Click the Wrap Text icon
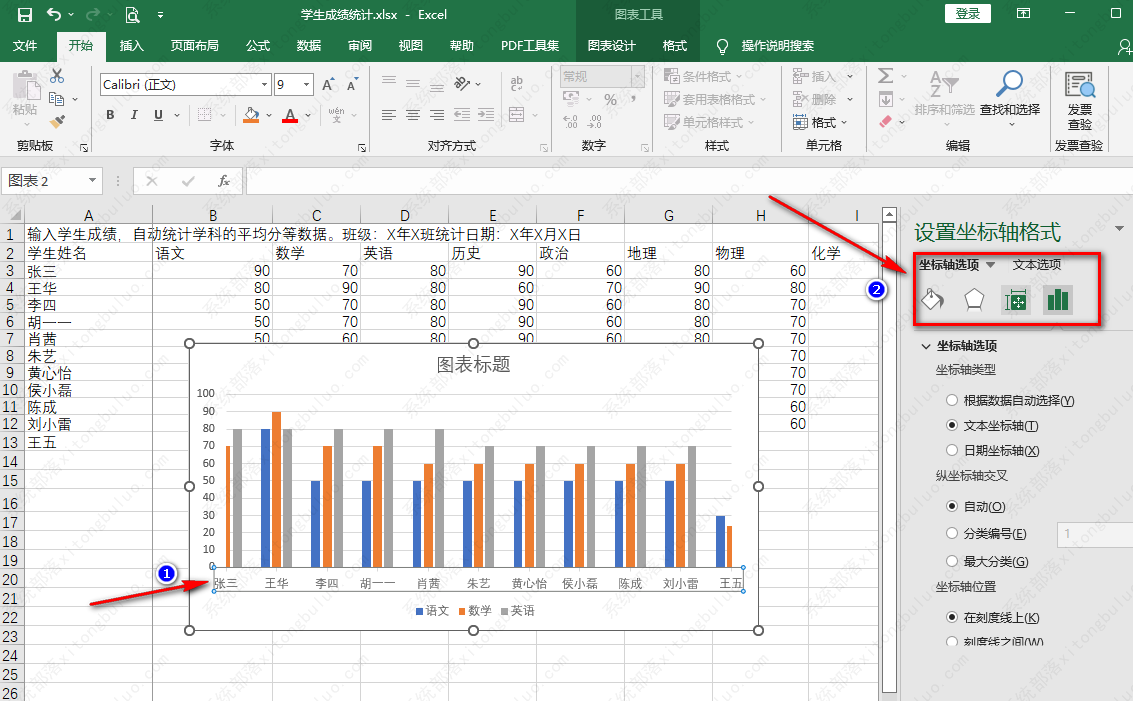This screenshot has height=701, width=1133. pyautogui.click(x=517, y=84)
